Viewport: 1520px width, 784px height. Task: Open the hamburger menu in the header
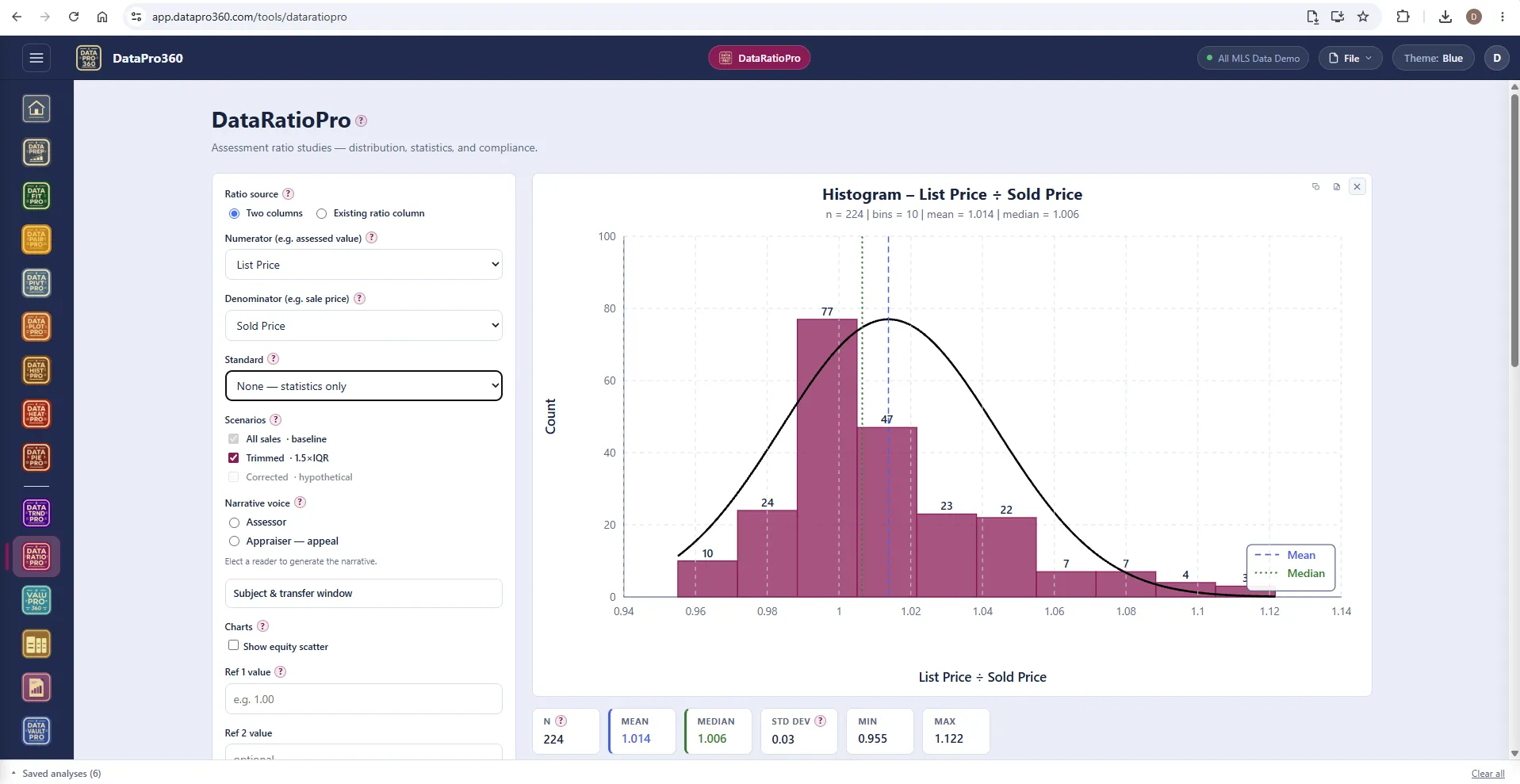(36, 58)
